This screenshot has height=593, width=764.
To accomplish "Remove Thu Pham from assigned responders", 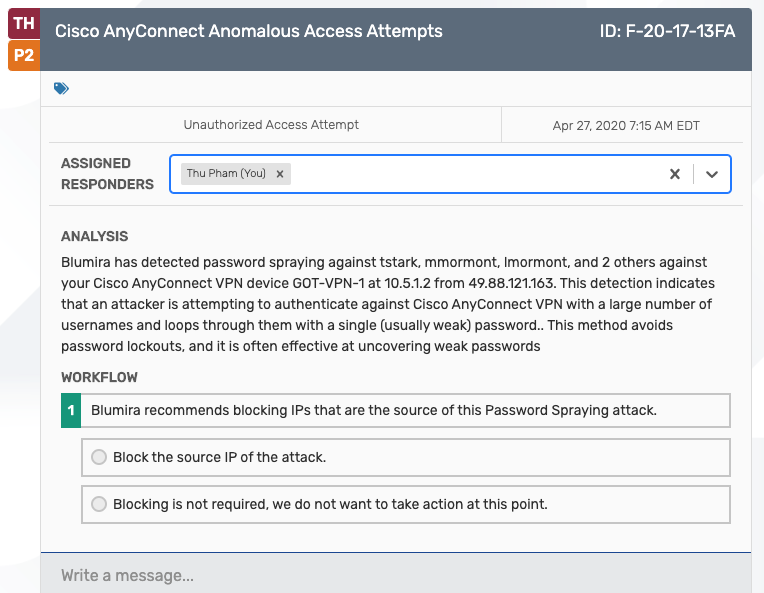I will pos(280,174).
